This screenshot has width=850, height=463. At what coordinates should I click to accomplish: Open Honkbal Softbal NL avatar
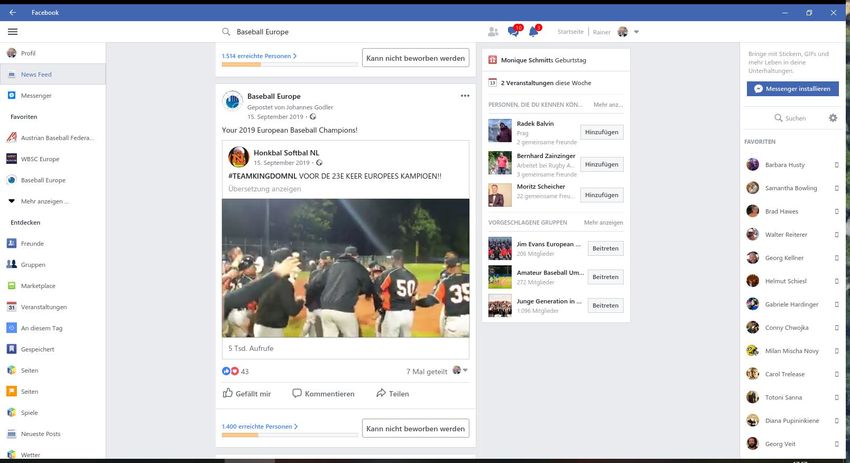coord(239,157)
